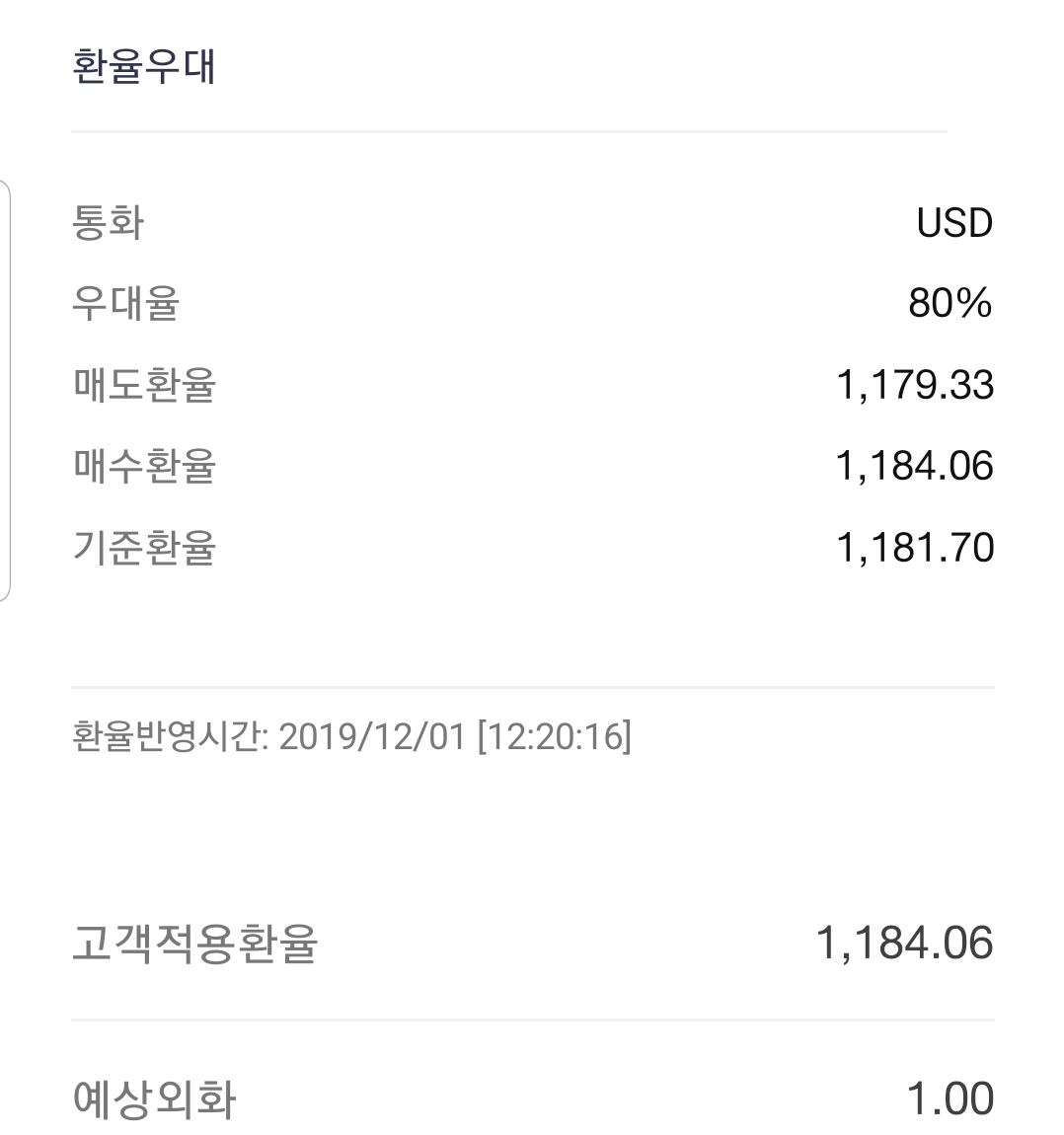Click the 매수환율 label

[144, 466]
